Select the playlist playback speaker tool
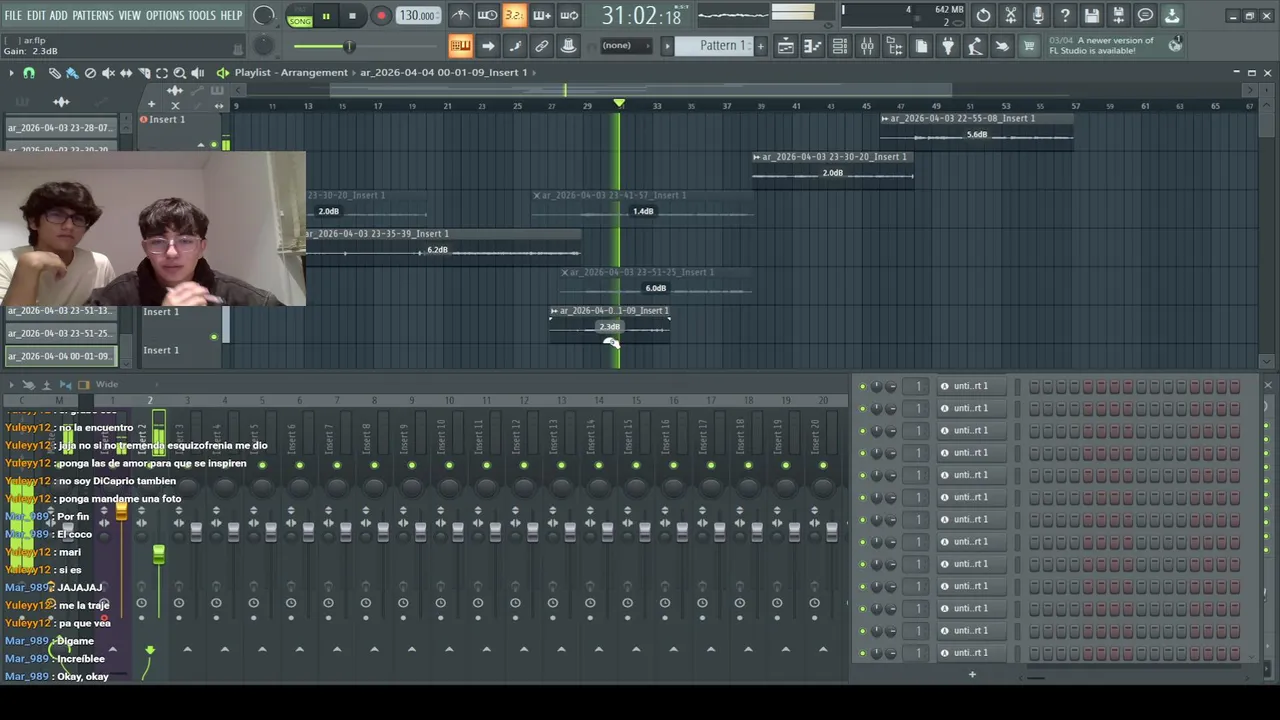Screen dimensions: 1280x720 click(x=198, y=73)
